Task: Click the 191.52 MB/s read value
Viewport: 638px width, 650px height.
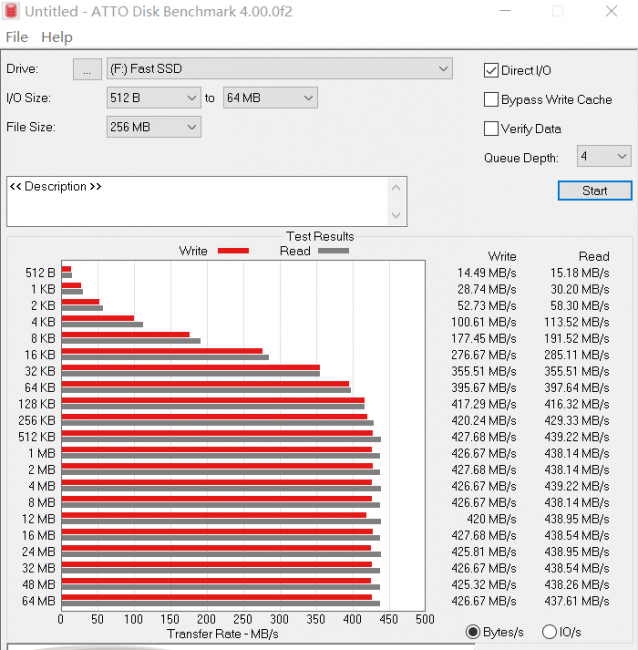Action: pos(577,339)
